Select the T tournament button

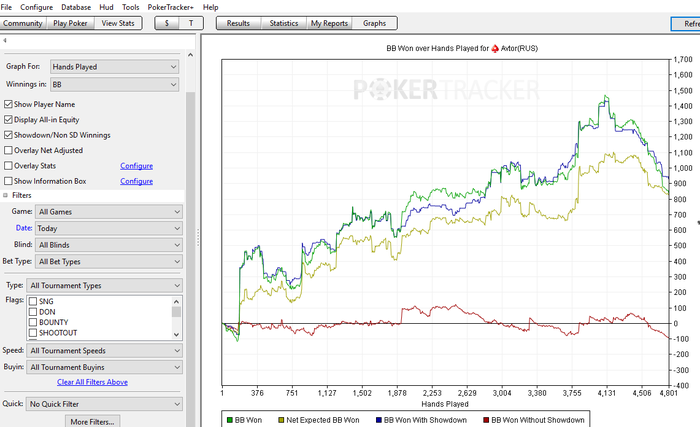(x=191, y=23)
